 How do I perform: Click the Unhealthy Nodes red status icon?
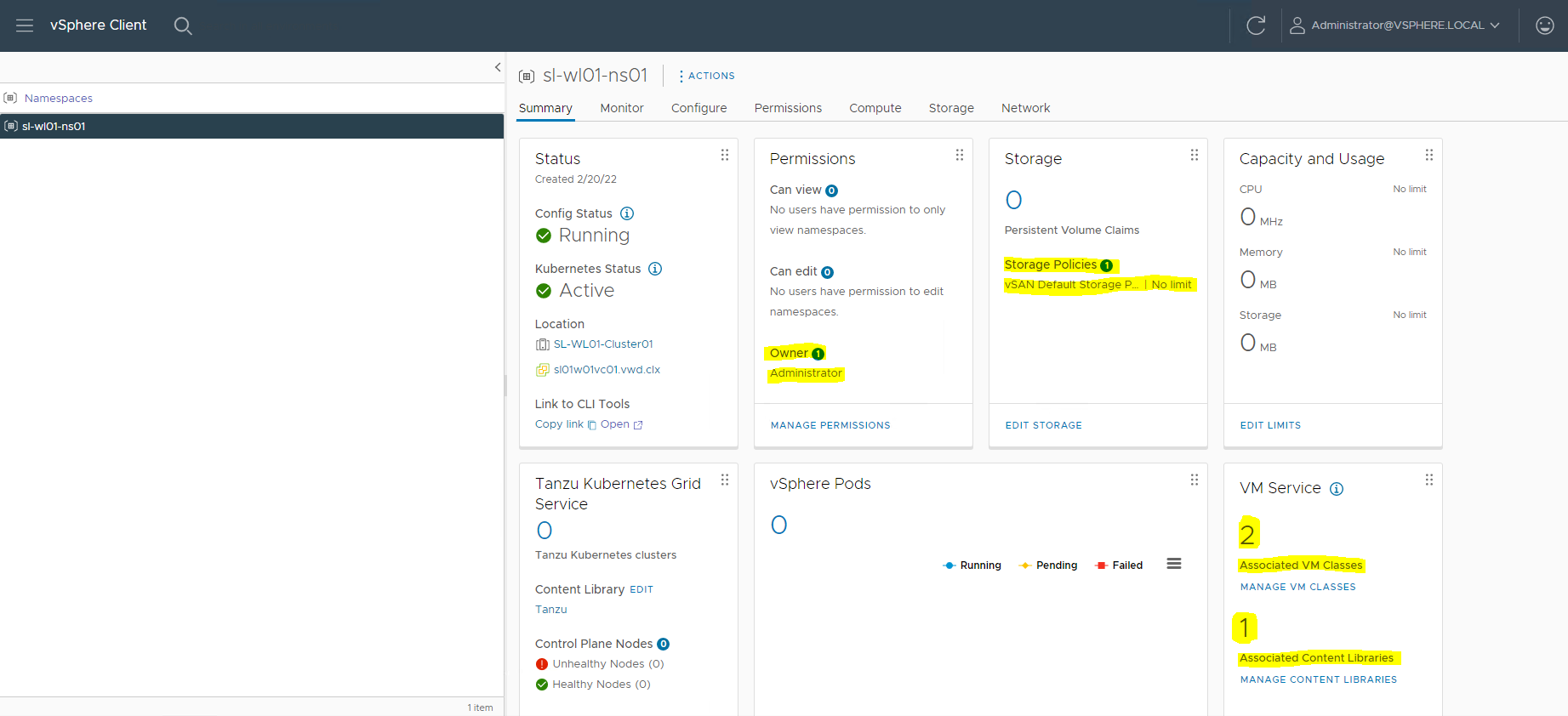tap(542, 664)
